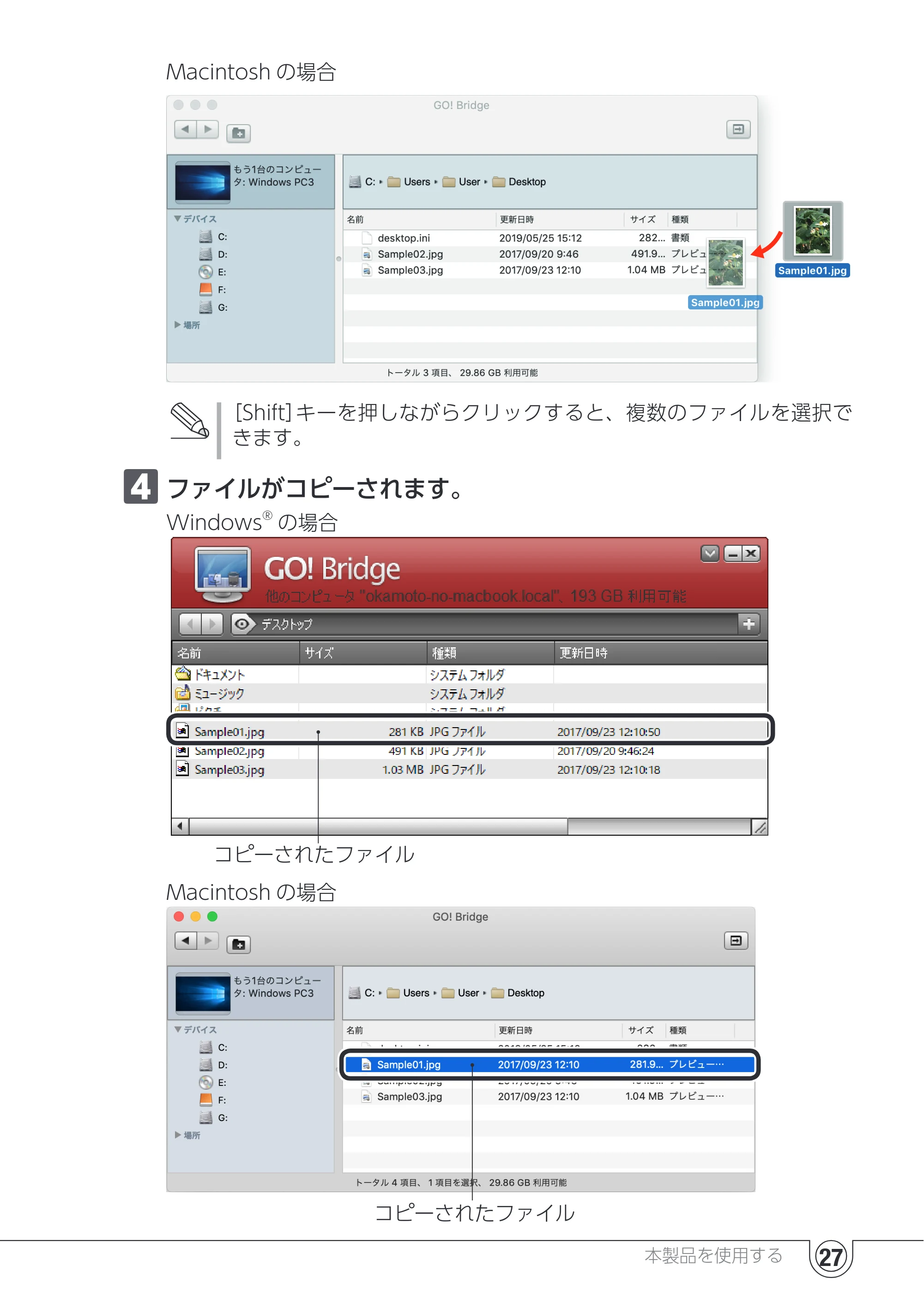Screen dimensions: 924x1302
Task: Click Desktop folder in top Mac window breadcrumb
Action: (519, 182)
